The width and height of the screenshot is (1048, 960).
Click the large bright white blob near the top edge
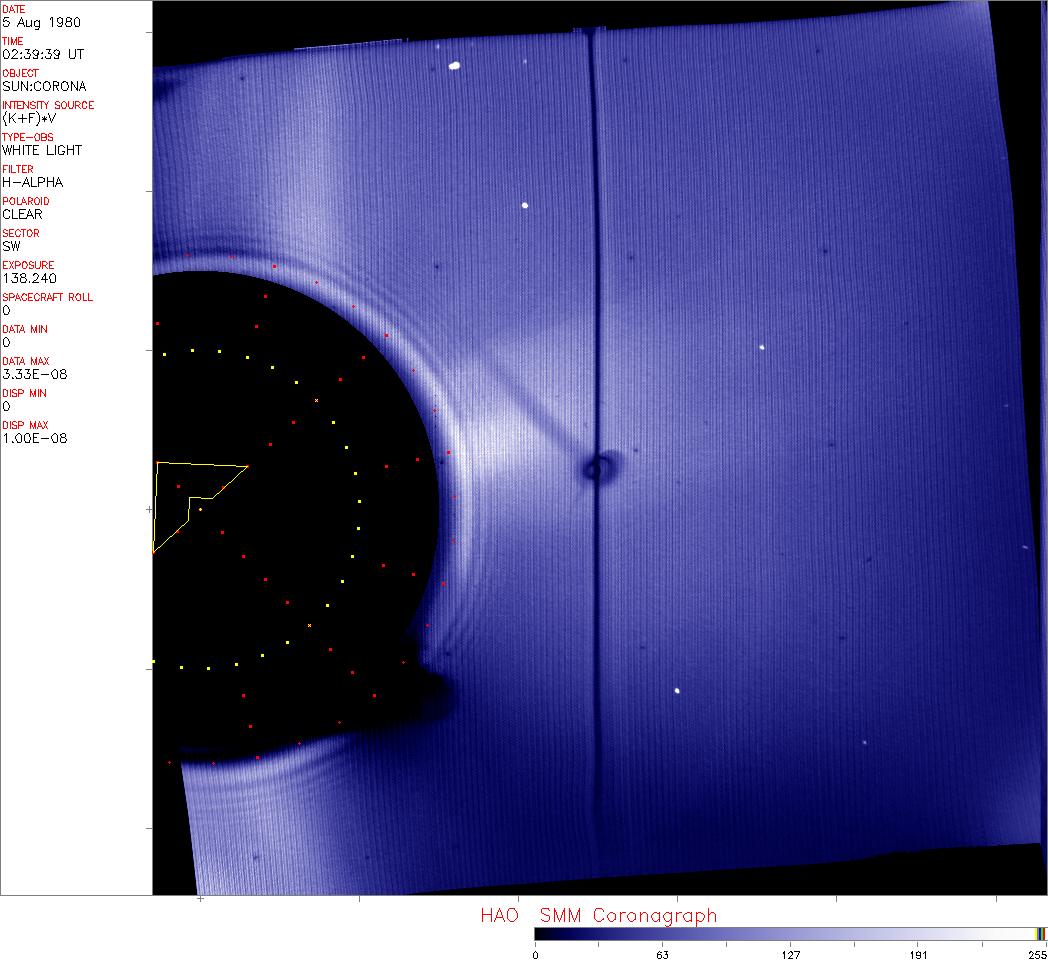(x=454, y=66)
